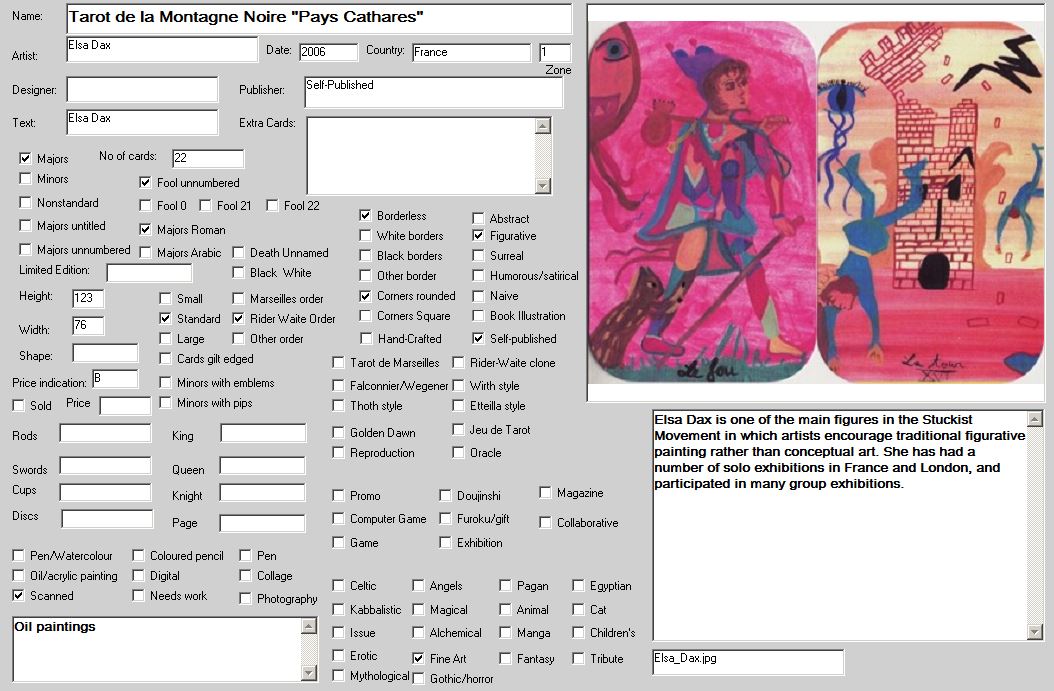Click down arrow of artist biography scrollbar
The height and width of the screenshot is (691, 1054).
[1035, 631]
